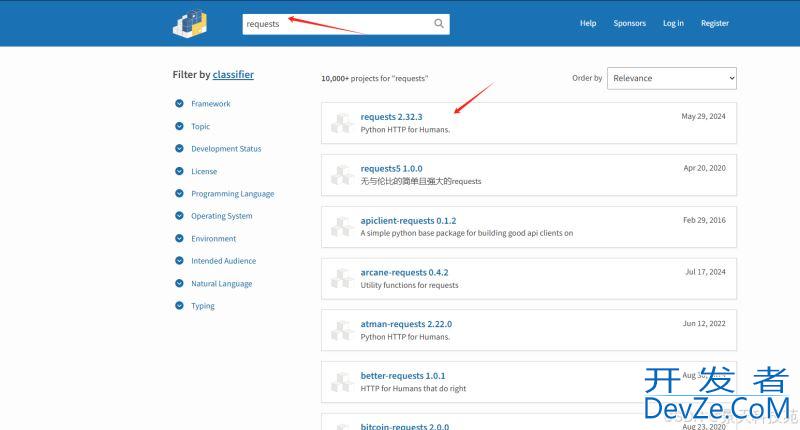Expand the Programming Language filter chevron
Viewport: 800px width, 430px height.
179,193
